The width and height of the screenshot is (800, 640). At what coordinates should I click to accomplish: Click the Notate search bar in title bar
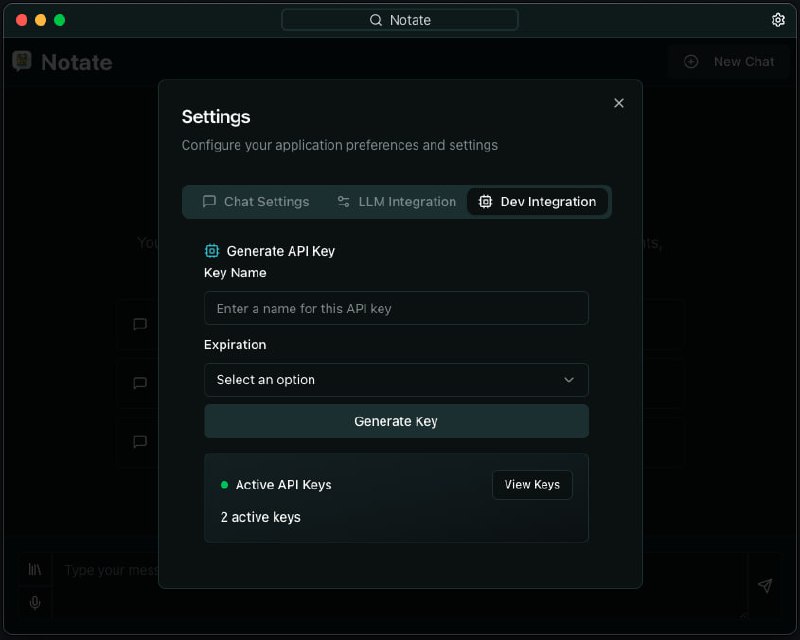click(x=400, y=20)
